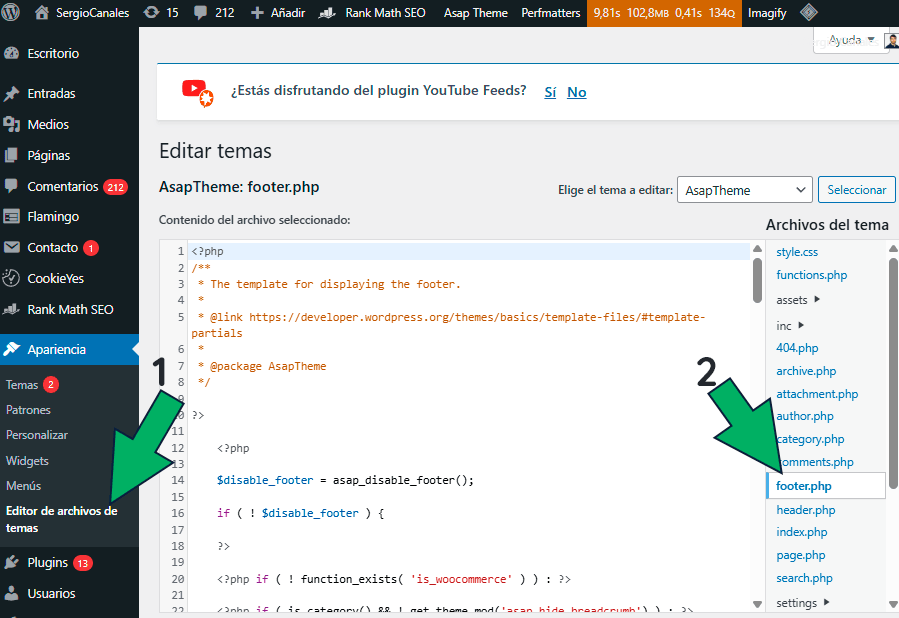This screenshot has height=618, width=899.
Task: Click the Escritorio dashboard icon
Action: [12, 51]
